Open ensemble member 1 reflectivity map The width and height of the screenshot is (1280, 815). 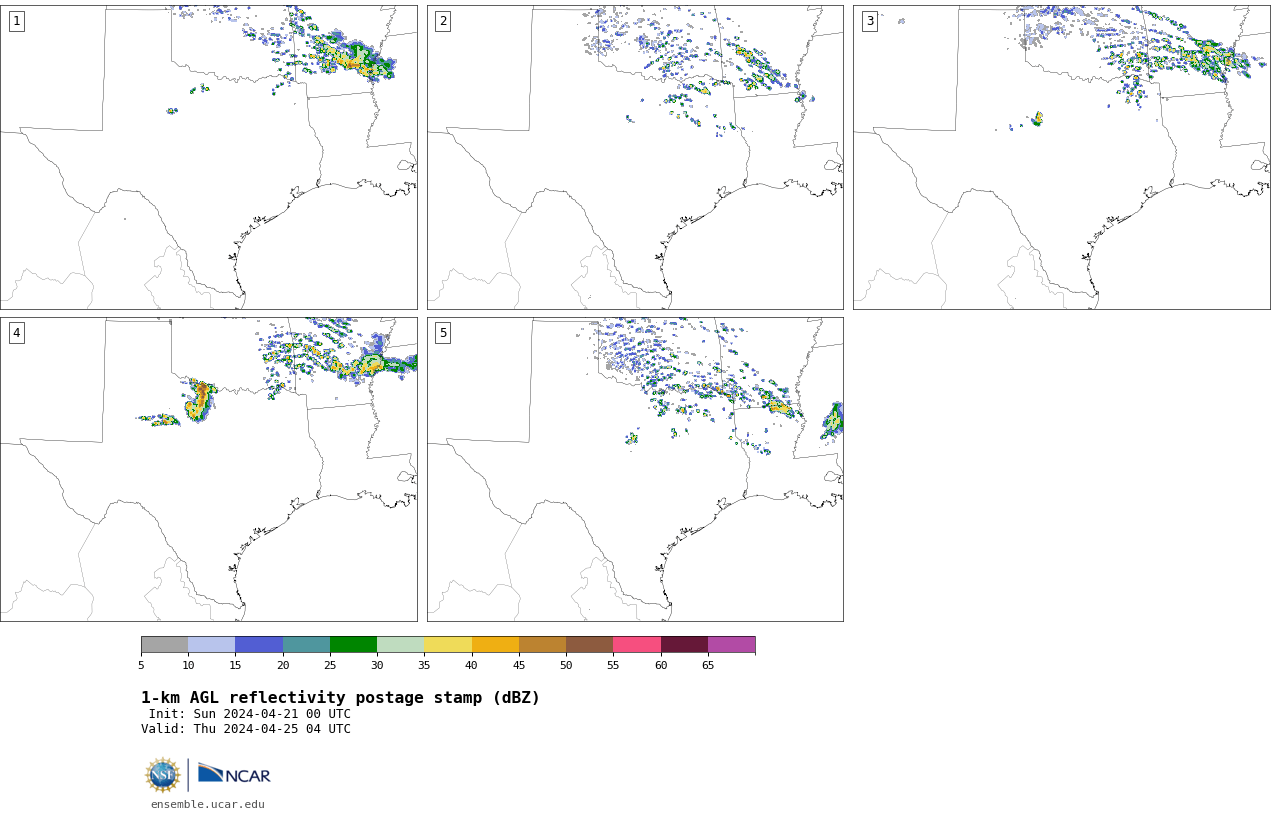click(208, 157)
